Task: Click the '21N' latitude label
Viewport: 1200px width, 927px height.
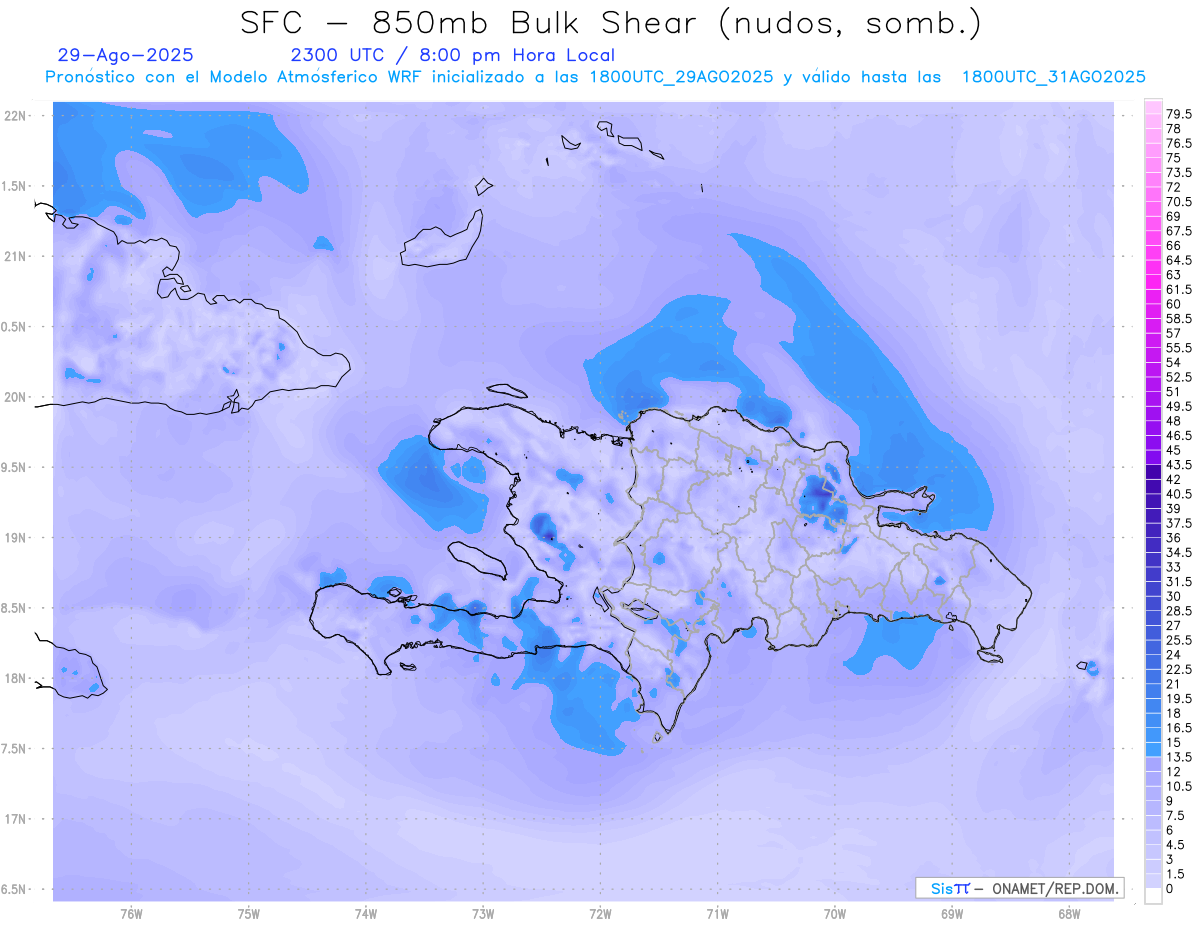Action: (14, 256)
